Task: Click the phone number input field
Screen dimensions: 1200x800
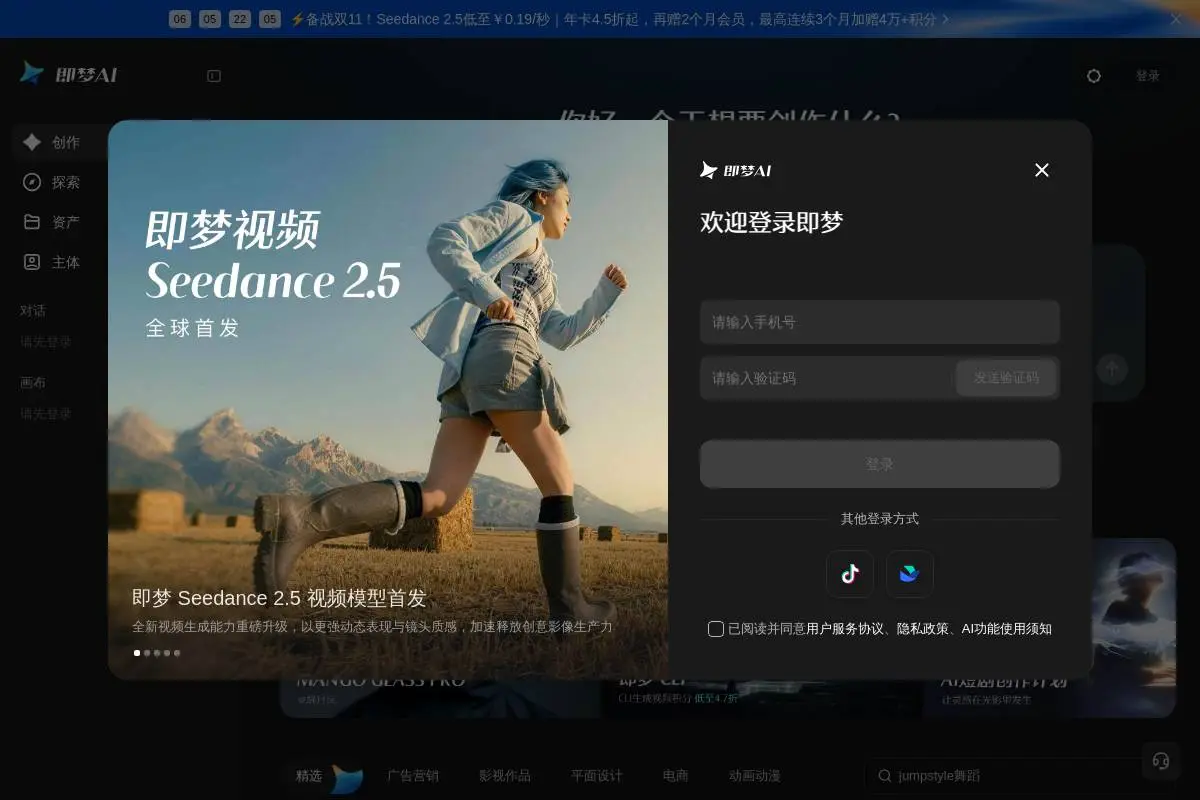Action: pyautogui.click(x=880, y=322)
